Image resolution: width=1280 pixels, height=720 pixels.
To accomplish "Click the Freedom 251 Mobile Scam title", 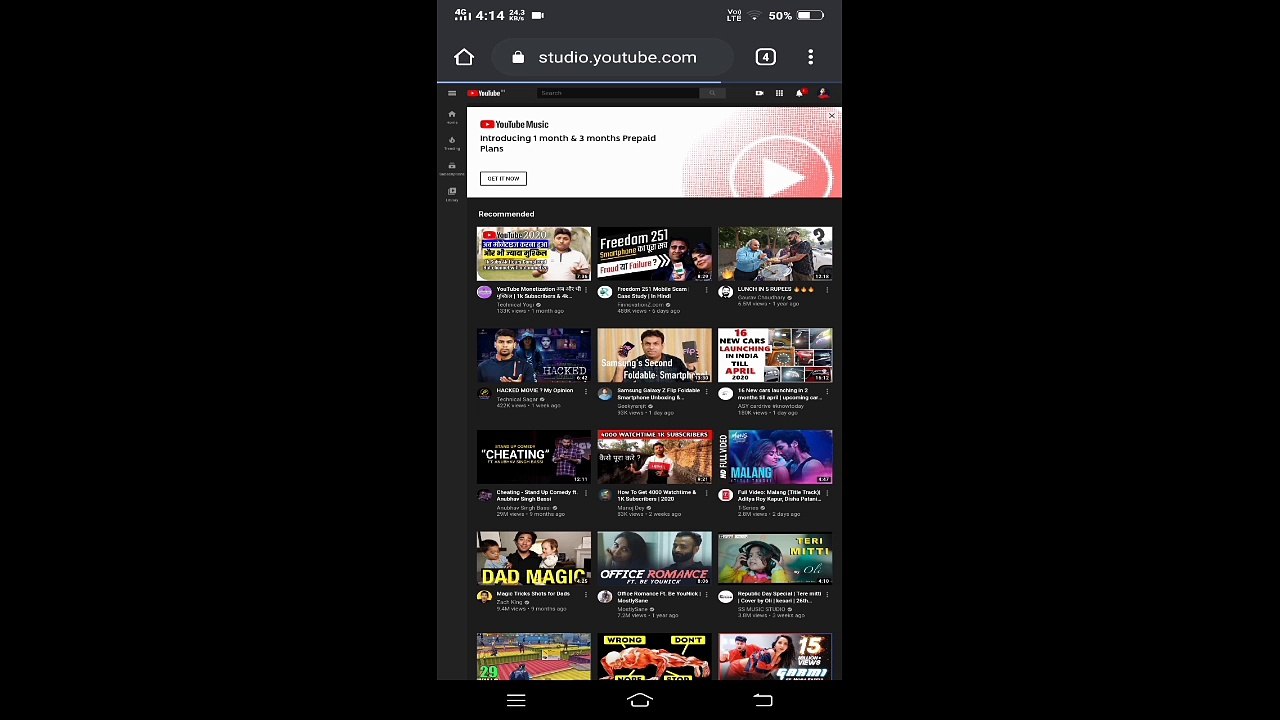I will coord(652,293).
